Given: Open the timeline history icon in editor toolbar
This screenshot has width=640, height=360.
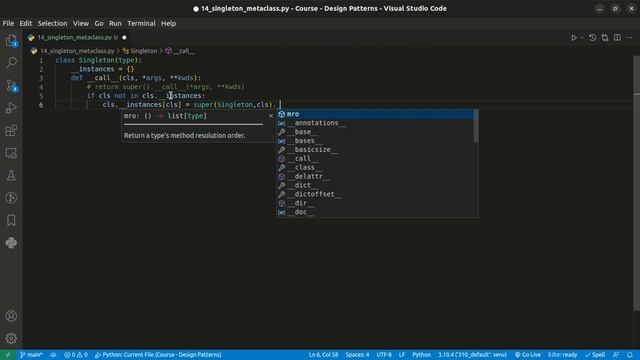Looking at the screenshot, I should (x=592, y=38).
